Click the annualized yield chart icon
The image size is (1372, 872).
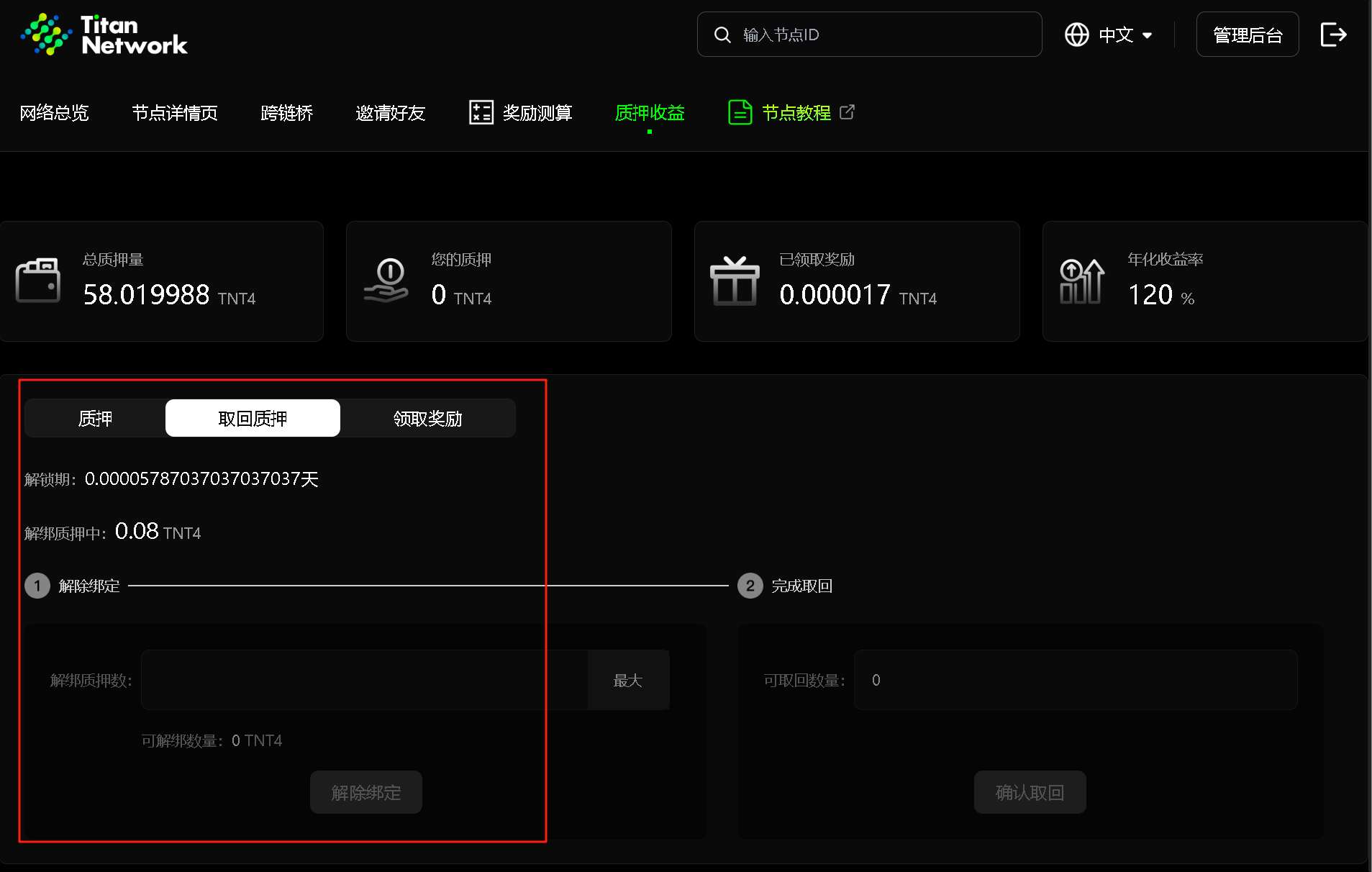(x=1081, y=281)
